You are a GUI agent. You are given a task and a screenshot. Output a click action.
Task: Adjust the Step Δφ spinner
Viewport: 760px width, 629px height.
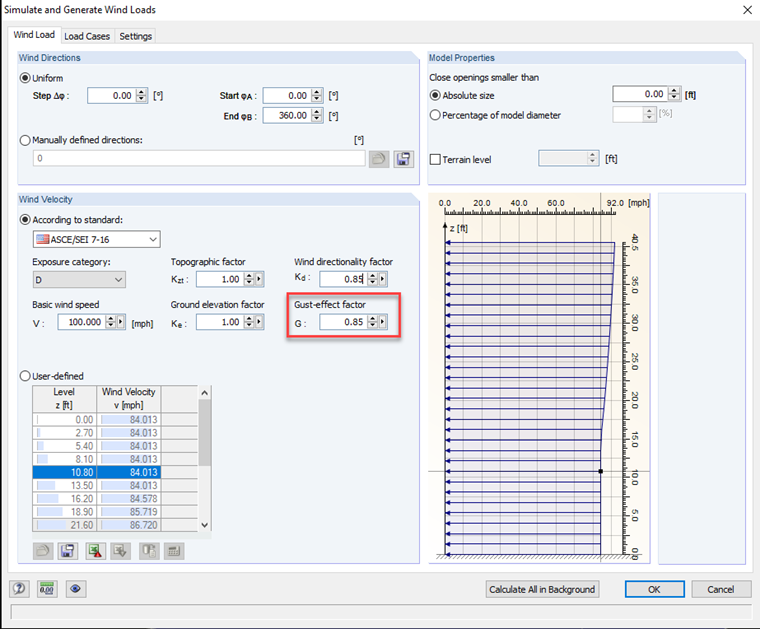141,95
